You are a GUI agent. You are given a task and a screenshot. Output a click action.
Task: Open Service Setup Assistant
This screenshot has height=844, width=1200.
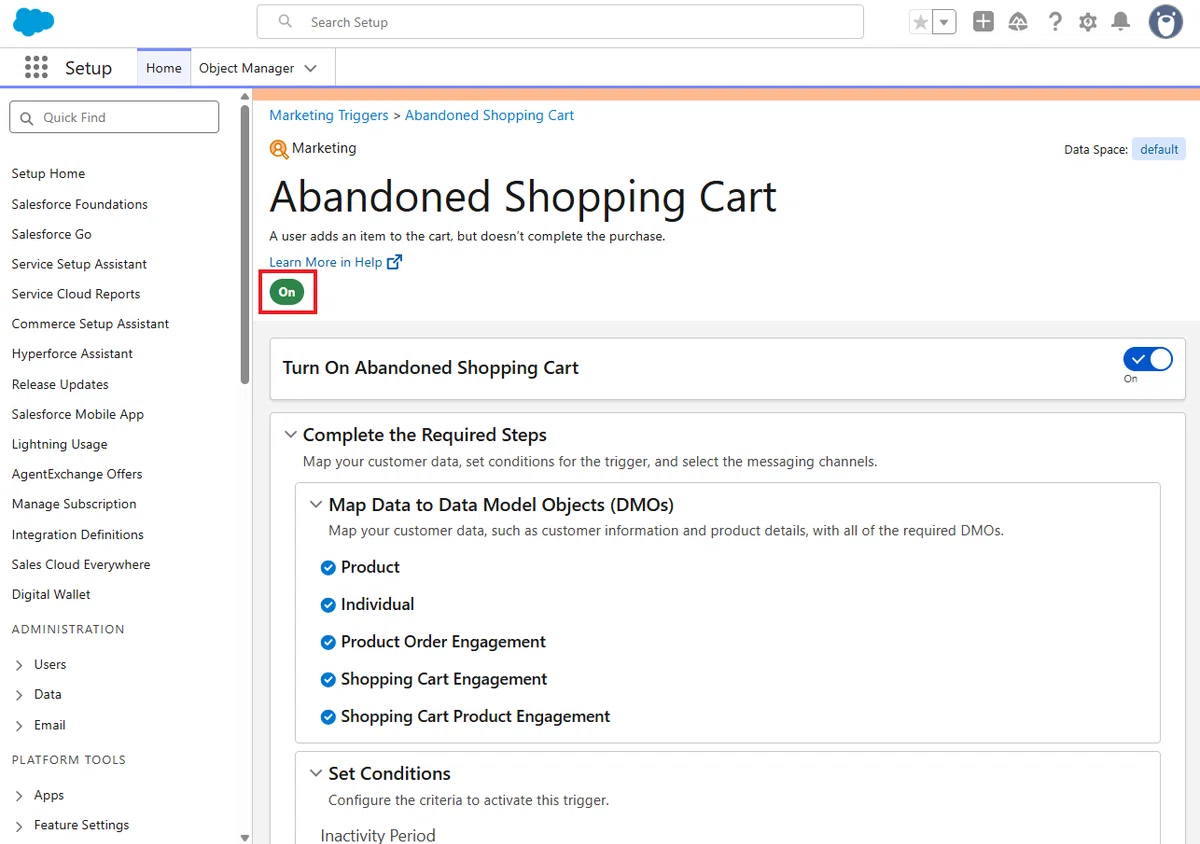click(x=79, y=264)
